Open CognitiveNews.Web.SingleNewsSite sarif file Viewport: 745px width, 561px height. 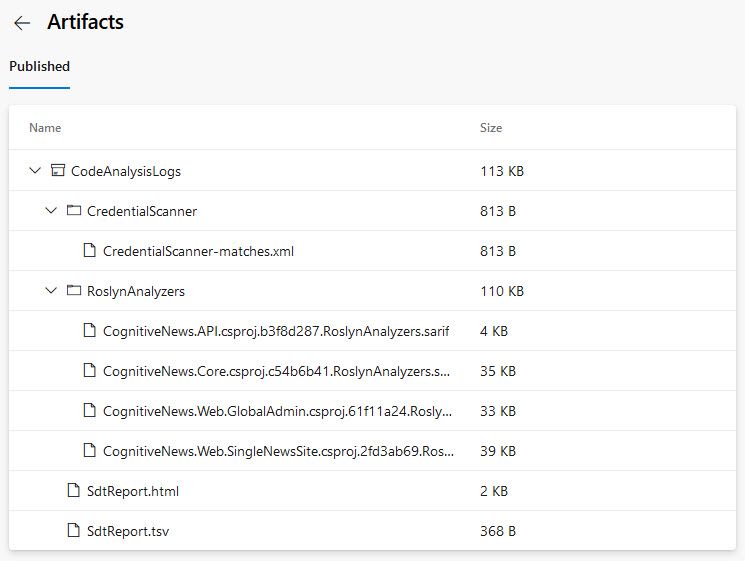coord(276,451)
